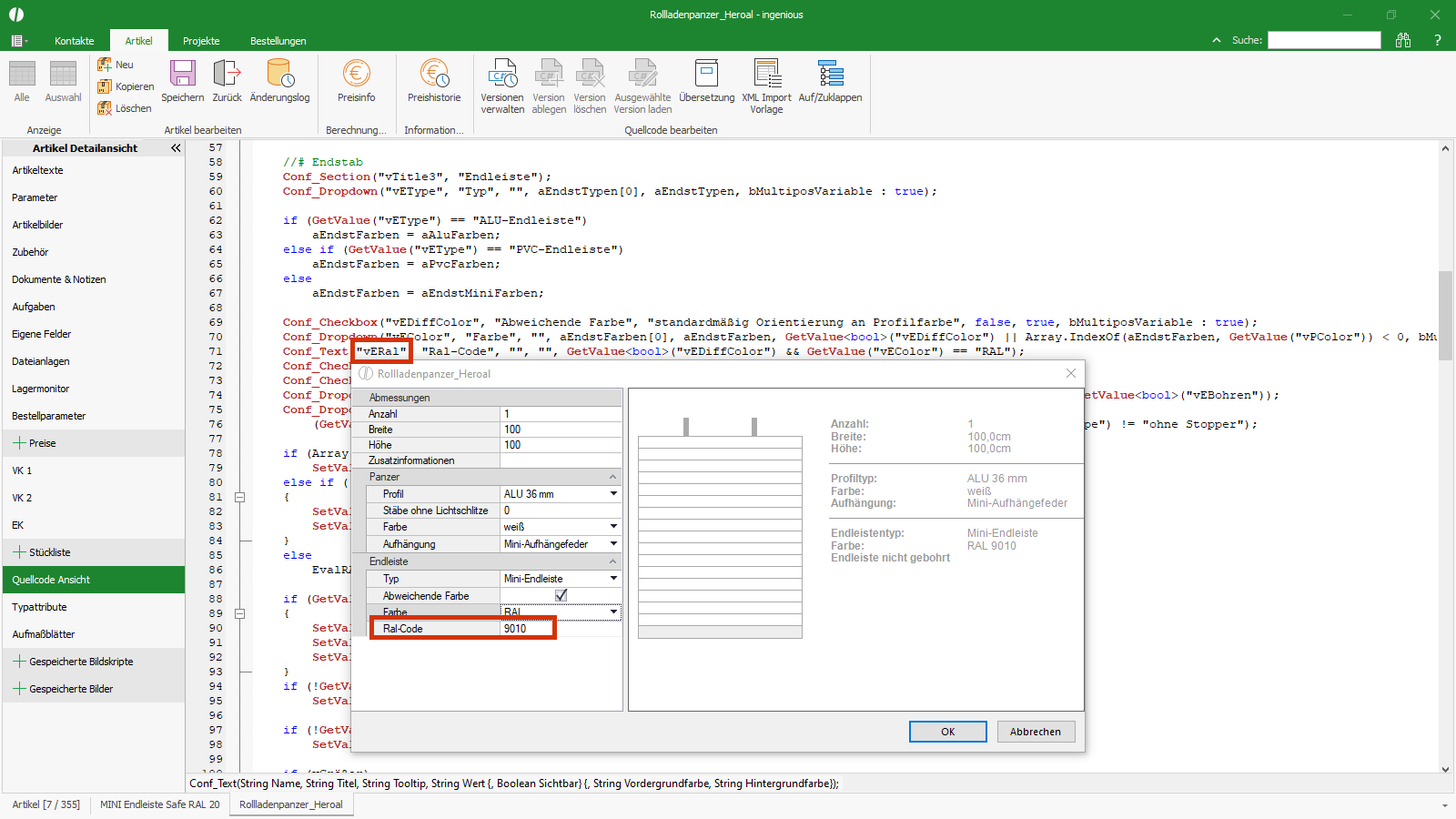The width and height of the screenshot is (1456, 819).
Task: Click the Speichern save icon
Action: point(182,75)
